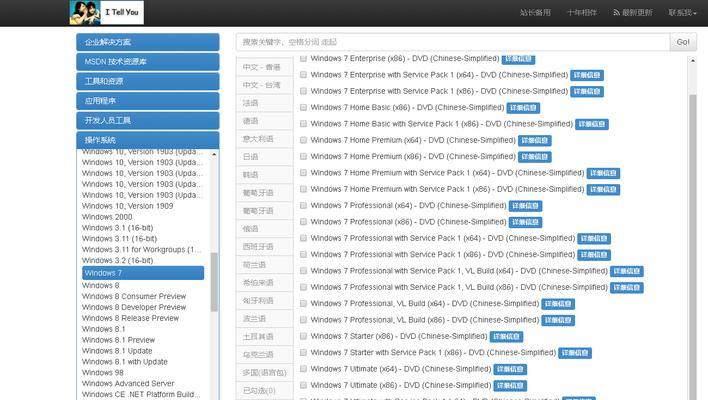This screenshot has height=400, width=708.
Task: Expand the applications category
Action: [x=148, y=101]
